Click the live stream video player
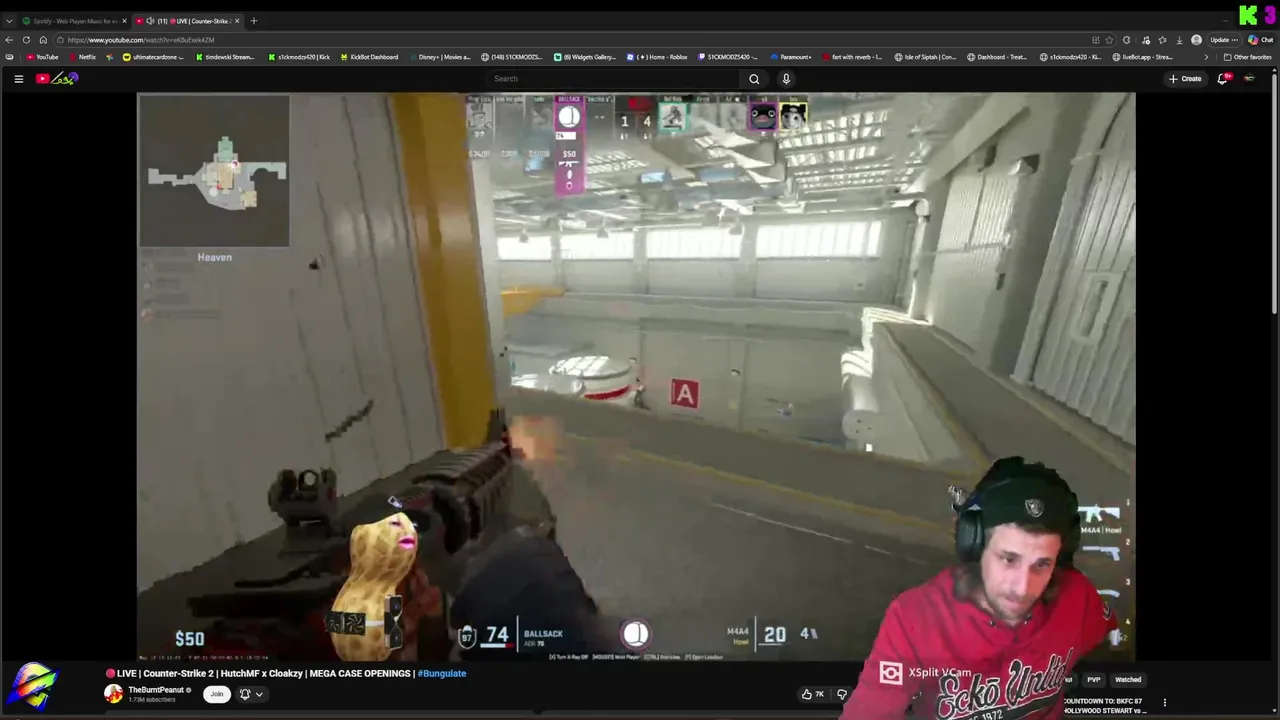This screenshot has width=1280, height=720. tap(636, 377)
